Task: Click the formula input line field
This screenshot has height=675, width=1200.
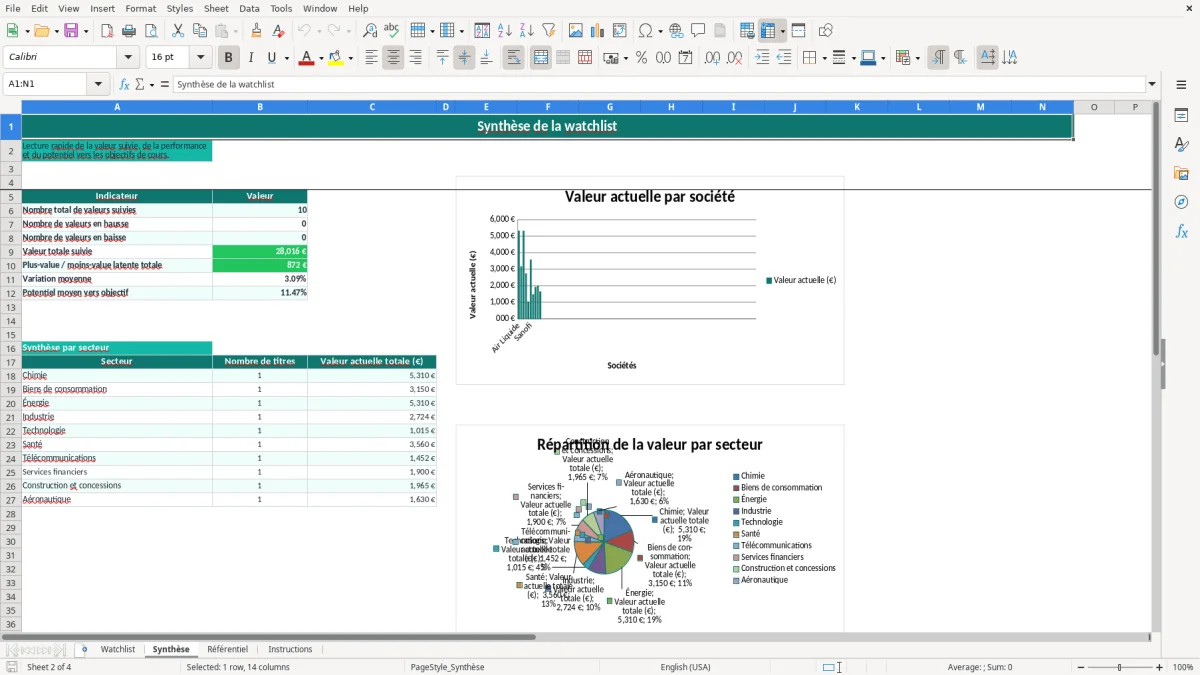Action: 659,84
